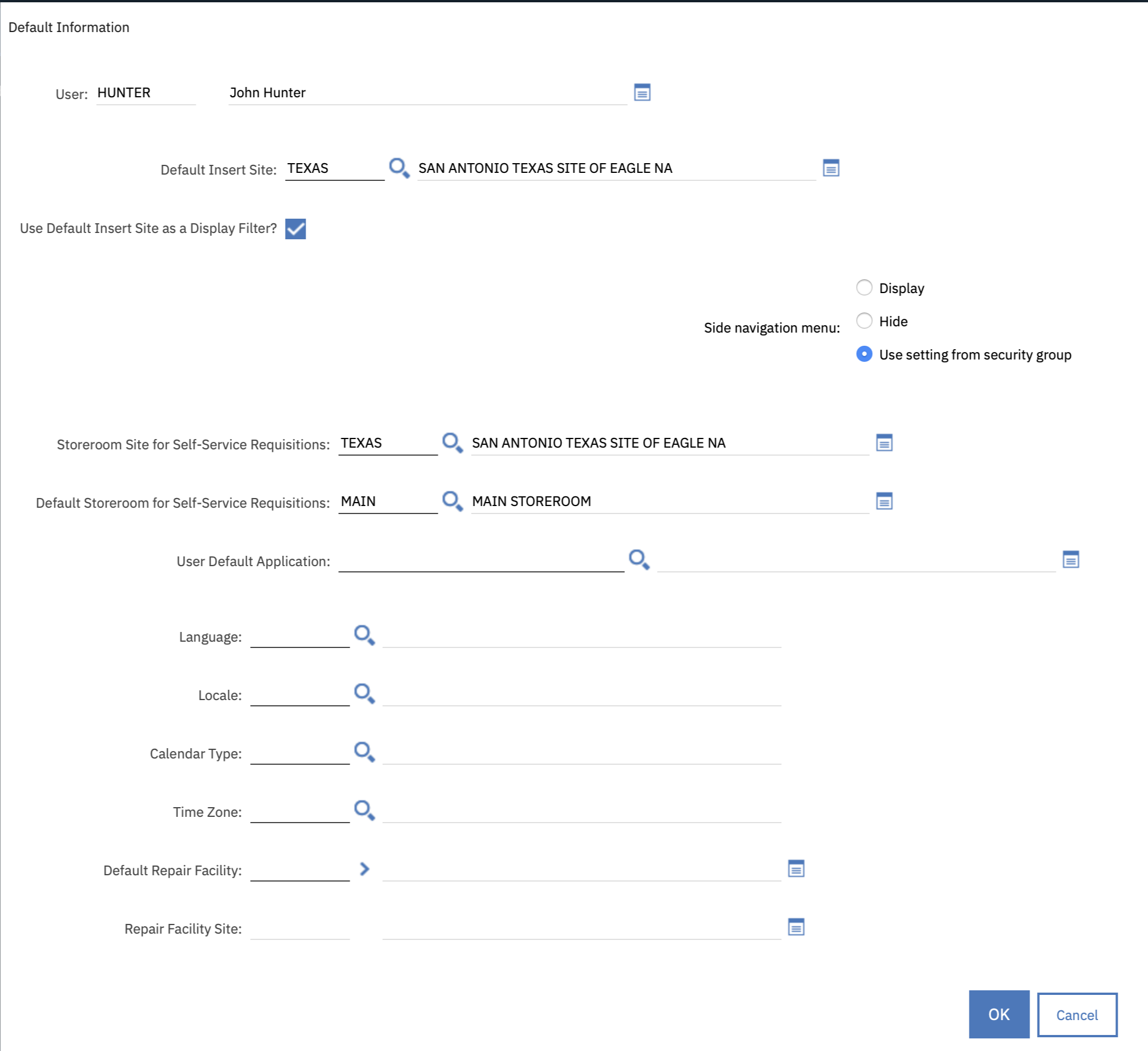Select the Display option for side navigation menu
The image size is (1148, 1051).
pos(864,287)
